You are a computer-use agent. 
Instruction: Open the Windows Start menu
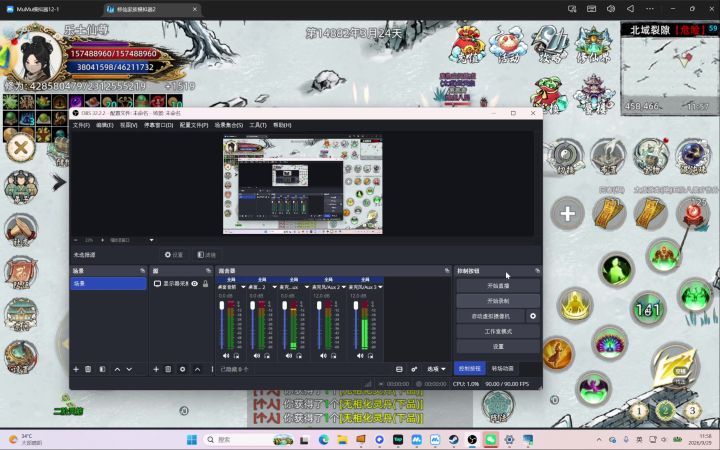[x=192, y=440]
